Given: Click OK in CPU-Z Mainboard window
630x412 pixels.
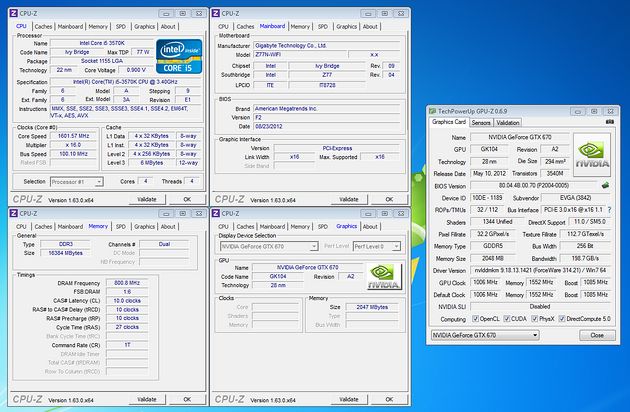Looking at the screenshot, I should [389, 199].
